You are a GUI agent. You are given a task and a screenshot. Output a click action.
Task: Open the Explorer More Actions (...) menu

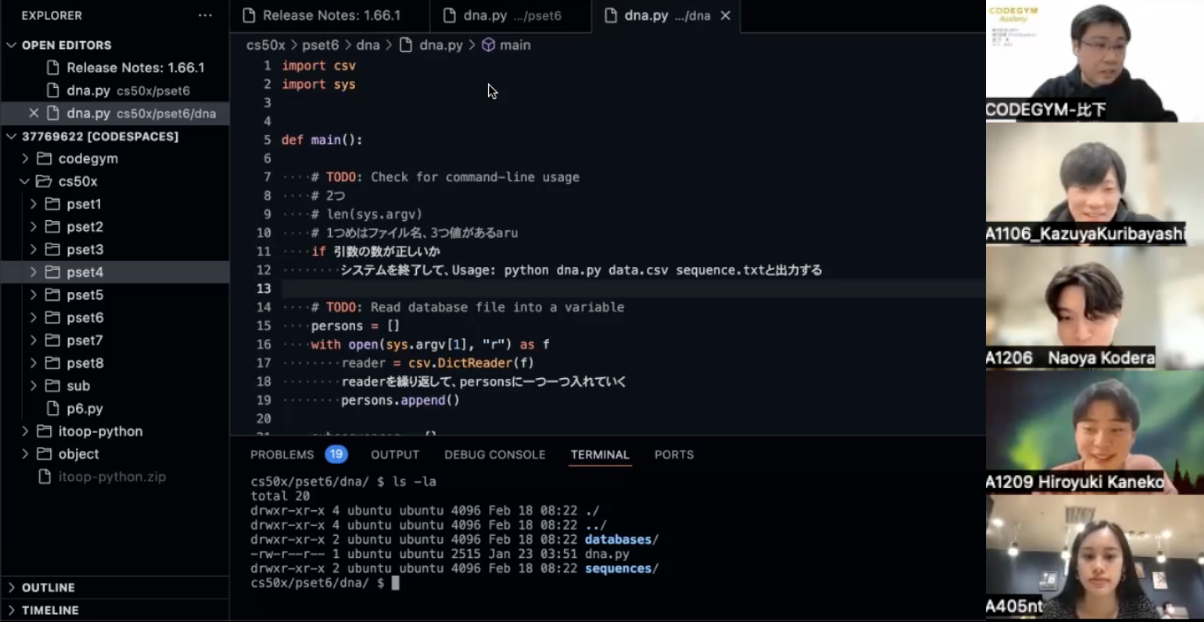[205, 15]
